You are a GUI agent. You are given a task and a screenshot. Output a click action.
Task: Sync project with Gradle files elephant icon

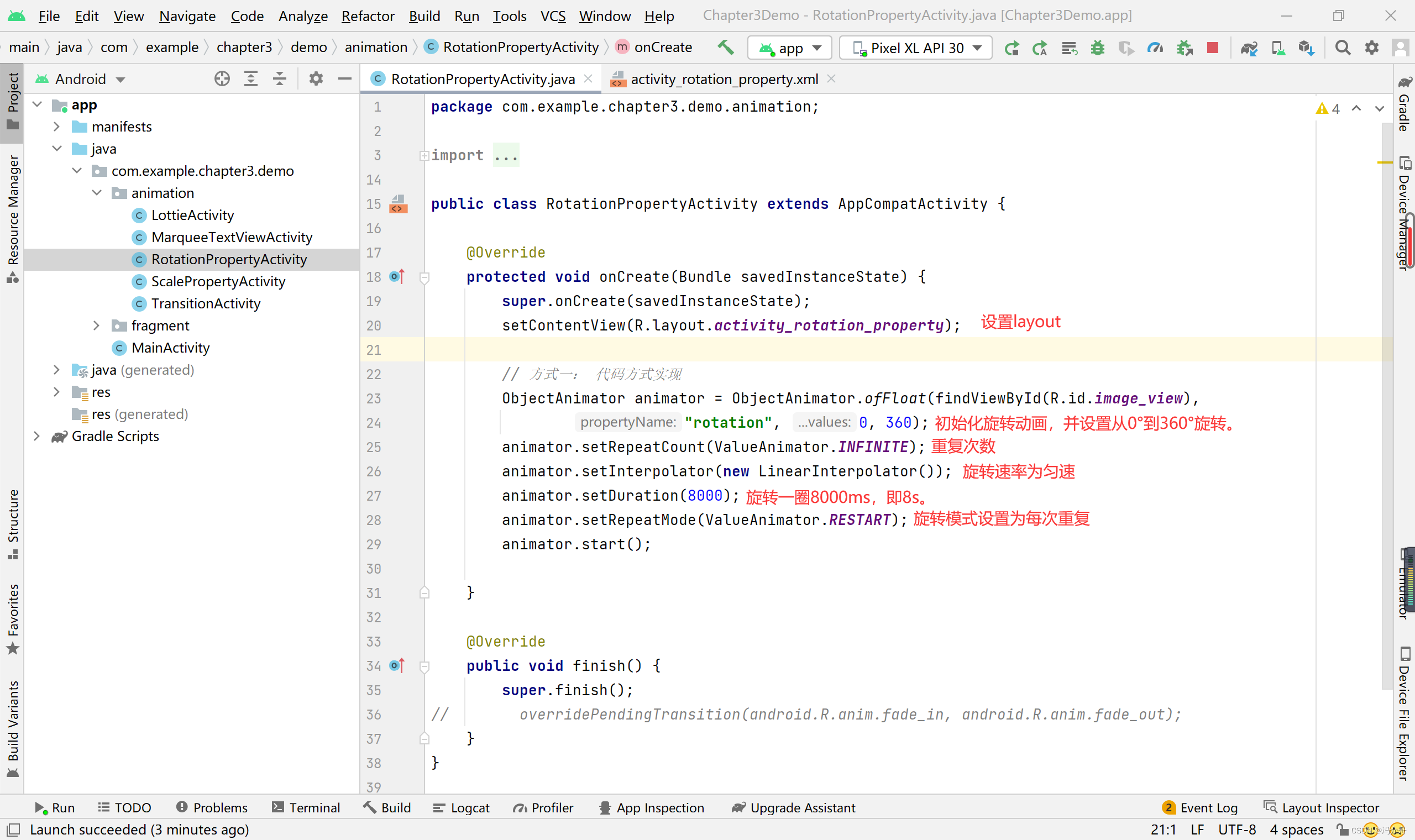(1249, 48)
